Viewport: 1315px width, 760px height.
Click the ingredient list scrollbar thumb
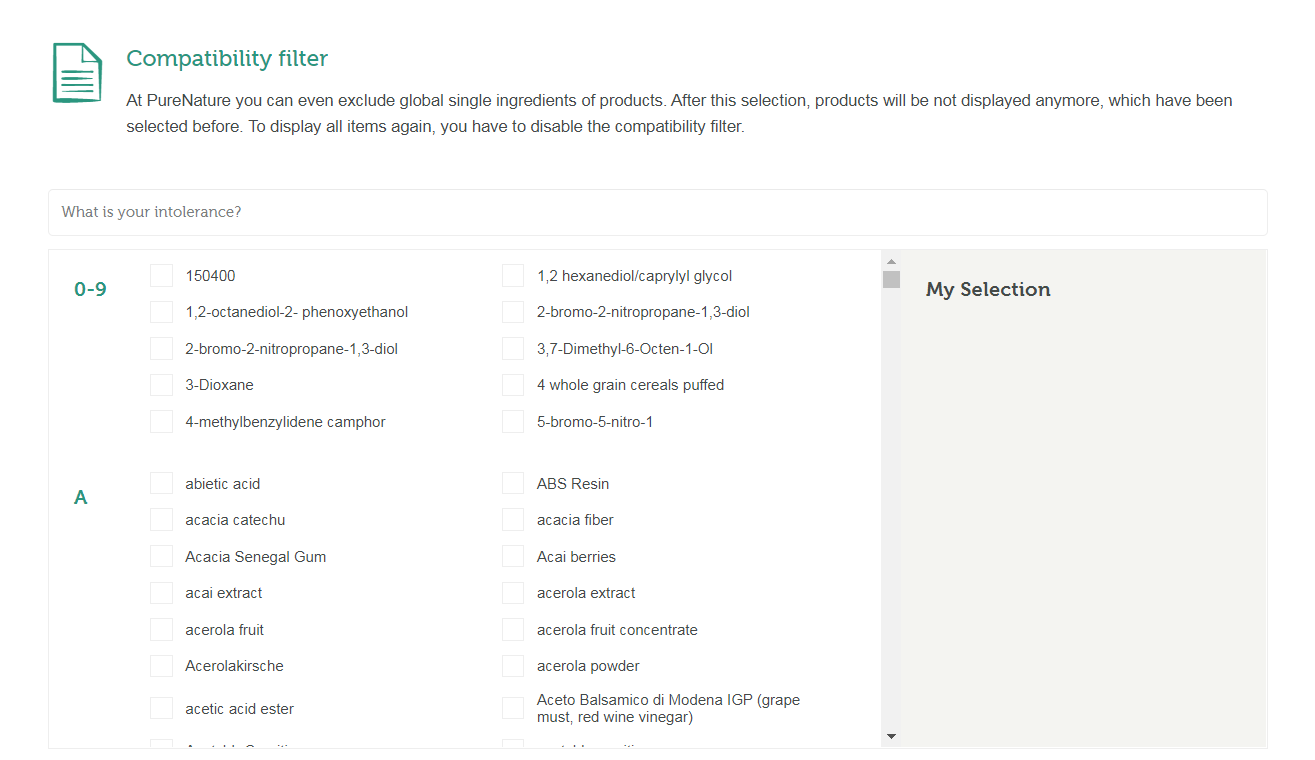[x=891, y=280]
